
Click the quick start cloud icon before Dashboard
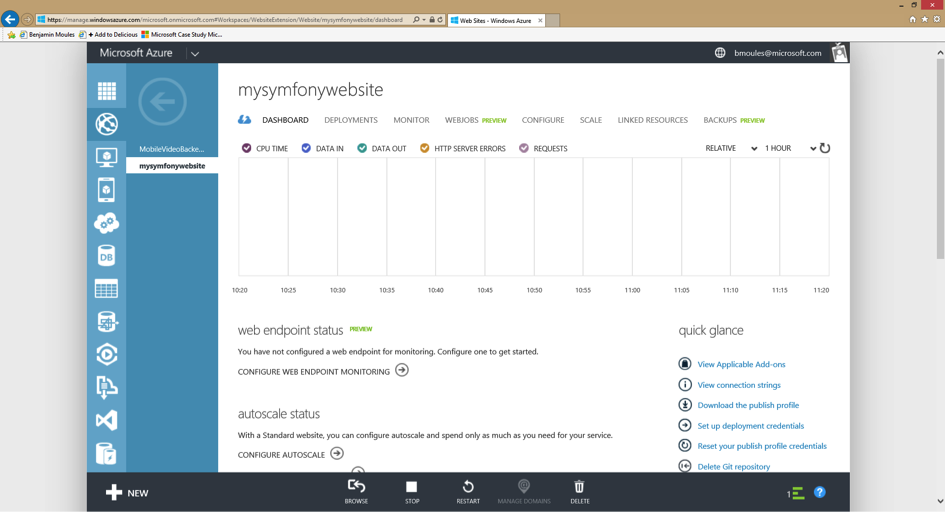[244, 120]
